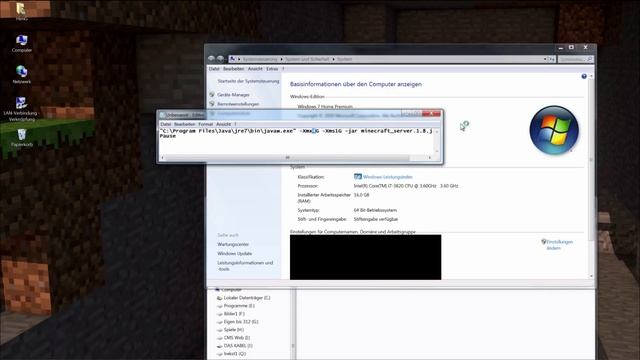Click the control panel icon in address bar
Image resolution: width=640 pixels, height=360 pixels.
coord(232,59)
